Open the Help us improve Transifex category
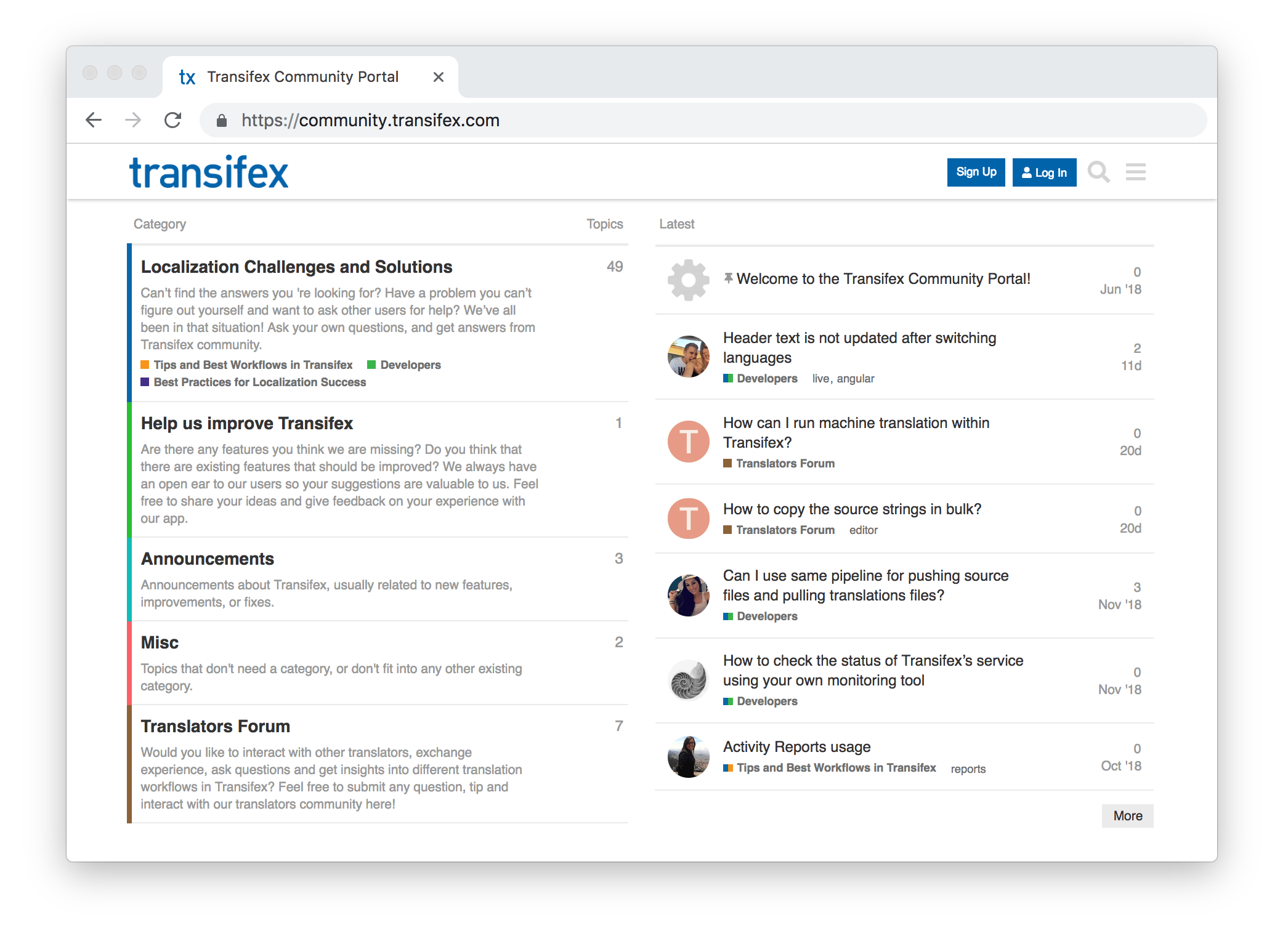 click(x=246, y=423)
